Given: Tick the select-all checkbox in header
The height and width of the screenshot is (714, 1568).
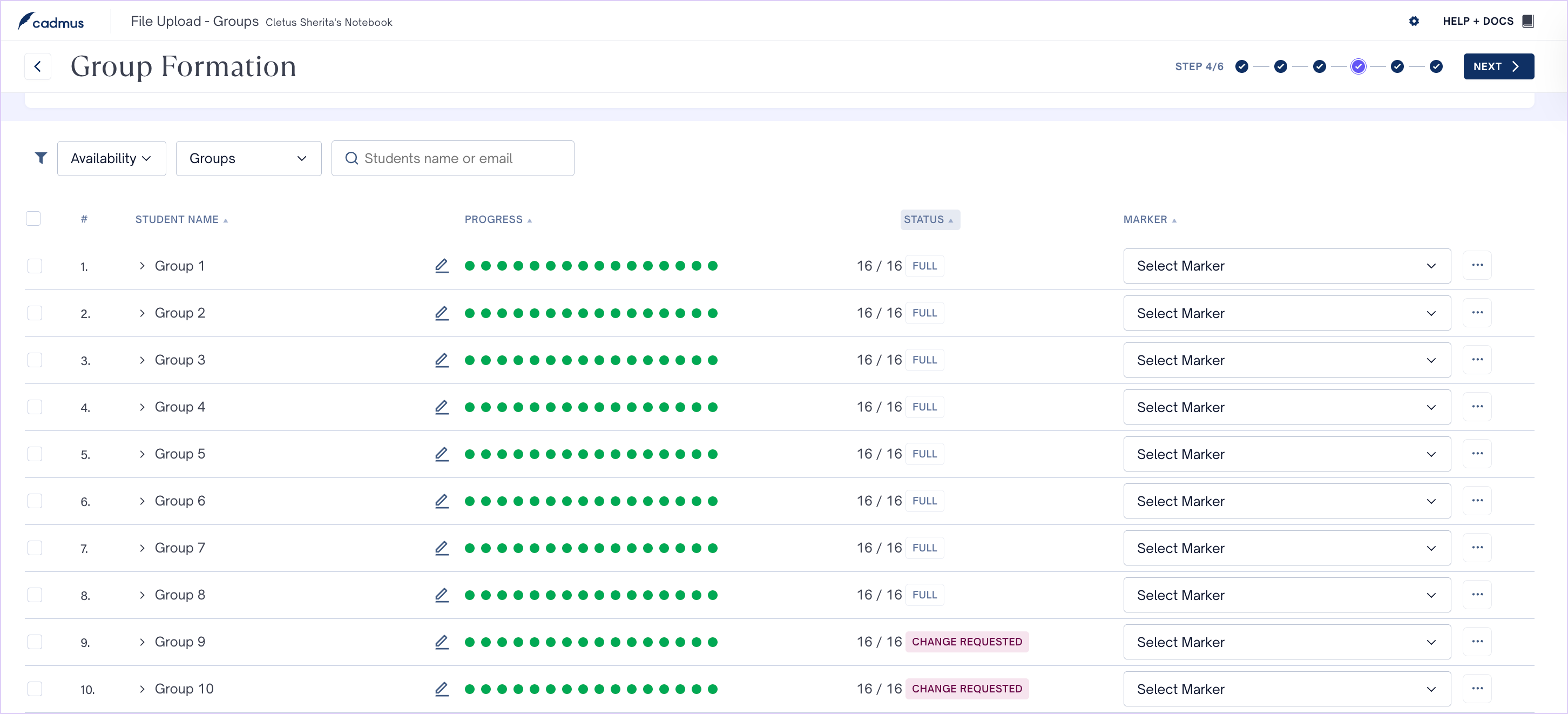Looking at the screenshot, I should tap(33, 219).
